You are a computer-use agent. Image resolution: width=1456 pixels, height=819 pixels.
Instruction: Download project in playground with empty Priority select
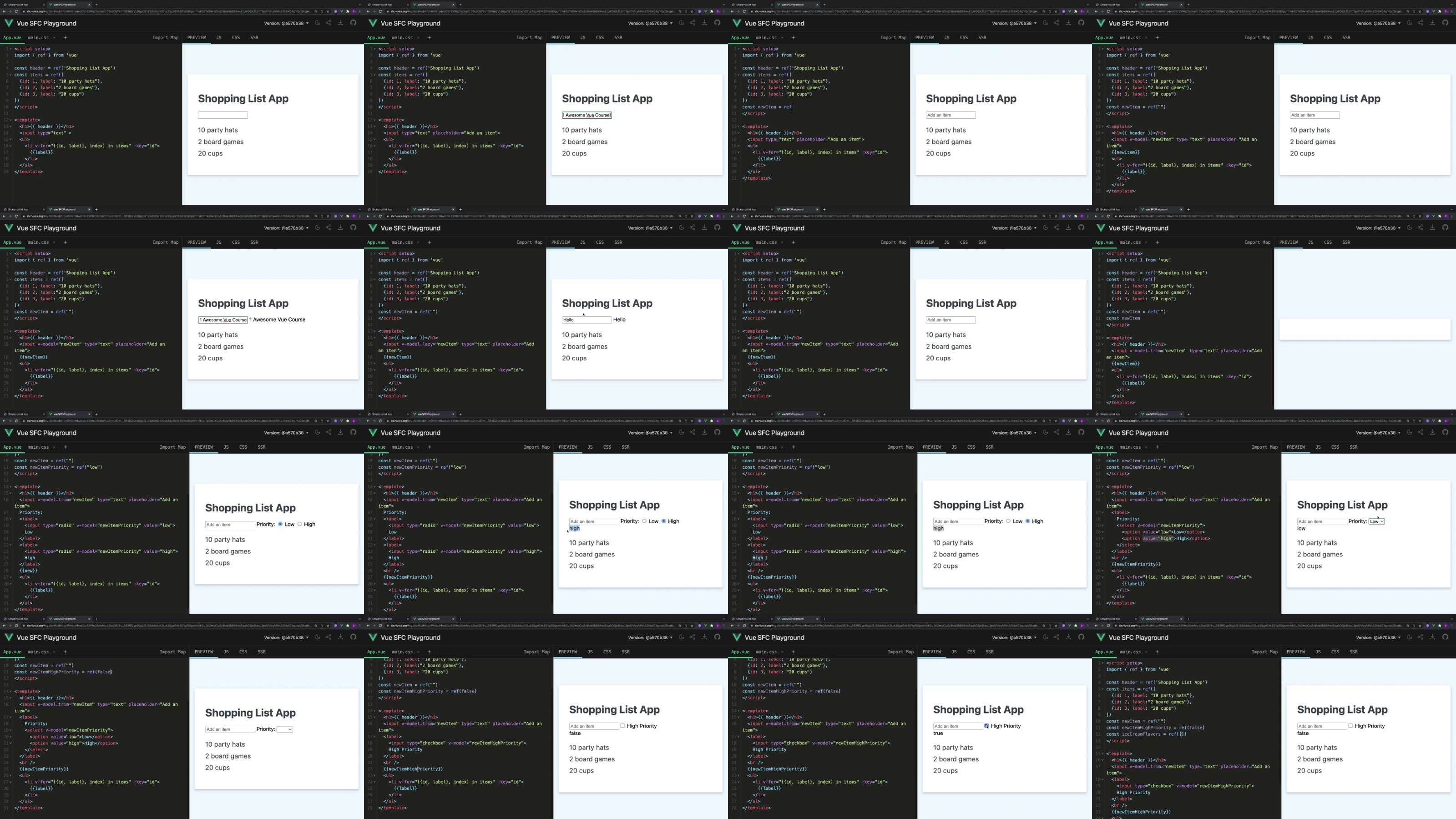[x=340, y=637]
